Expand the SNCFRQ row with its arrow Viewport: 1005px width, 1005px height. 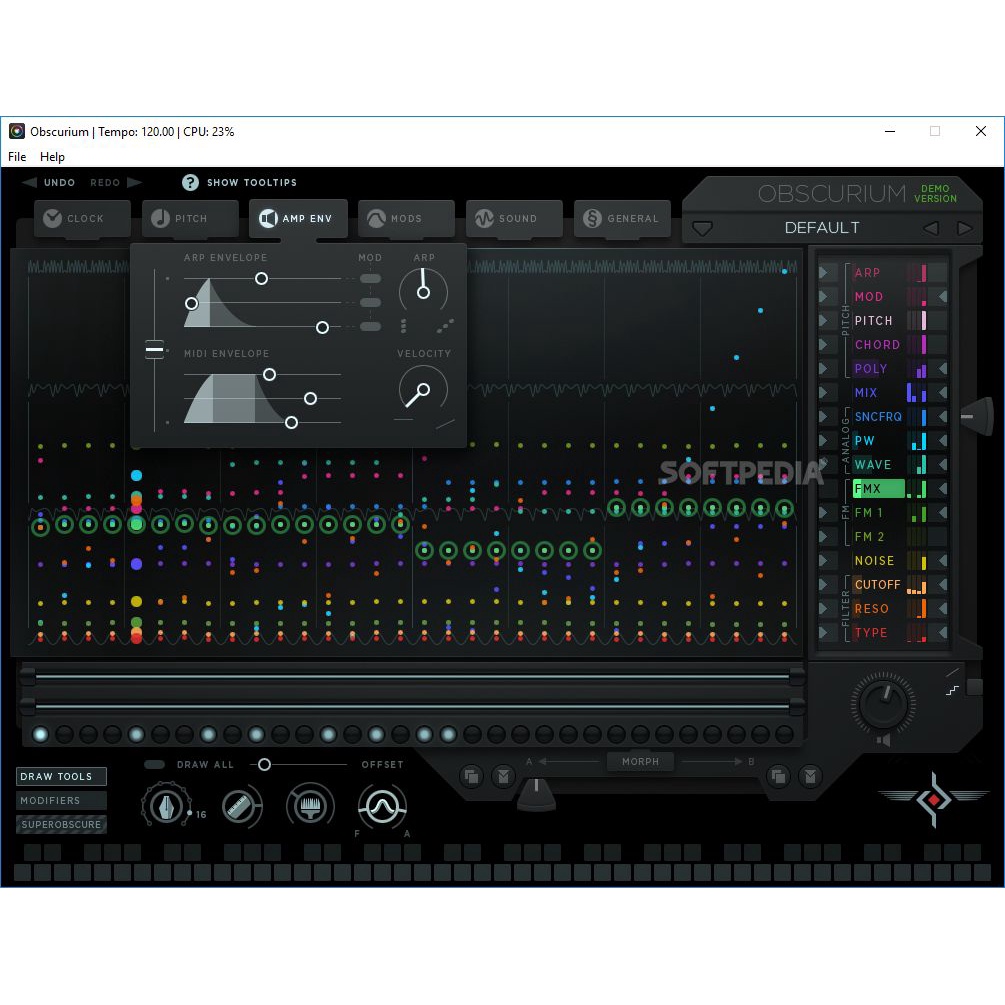click(x=823, y=417)
